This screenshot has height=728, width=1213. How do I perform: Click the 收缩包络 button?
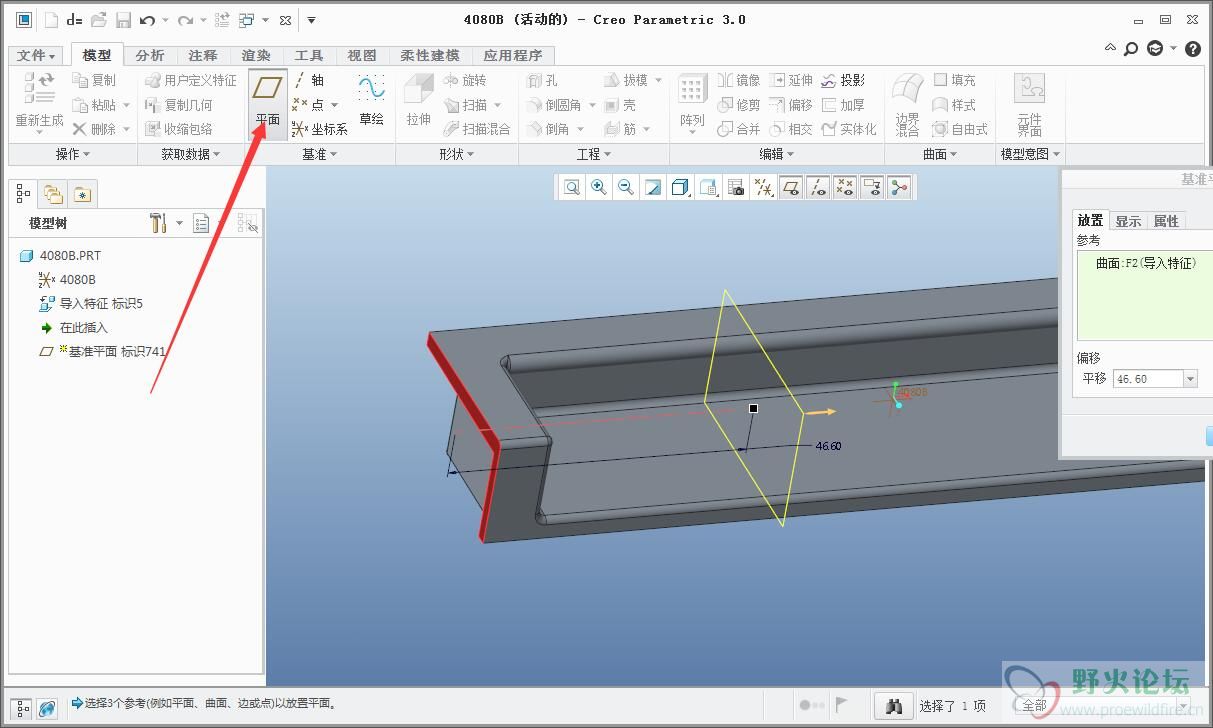pyautogui.click(x=179, y=128)
